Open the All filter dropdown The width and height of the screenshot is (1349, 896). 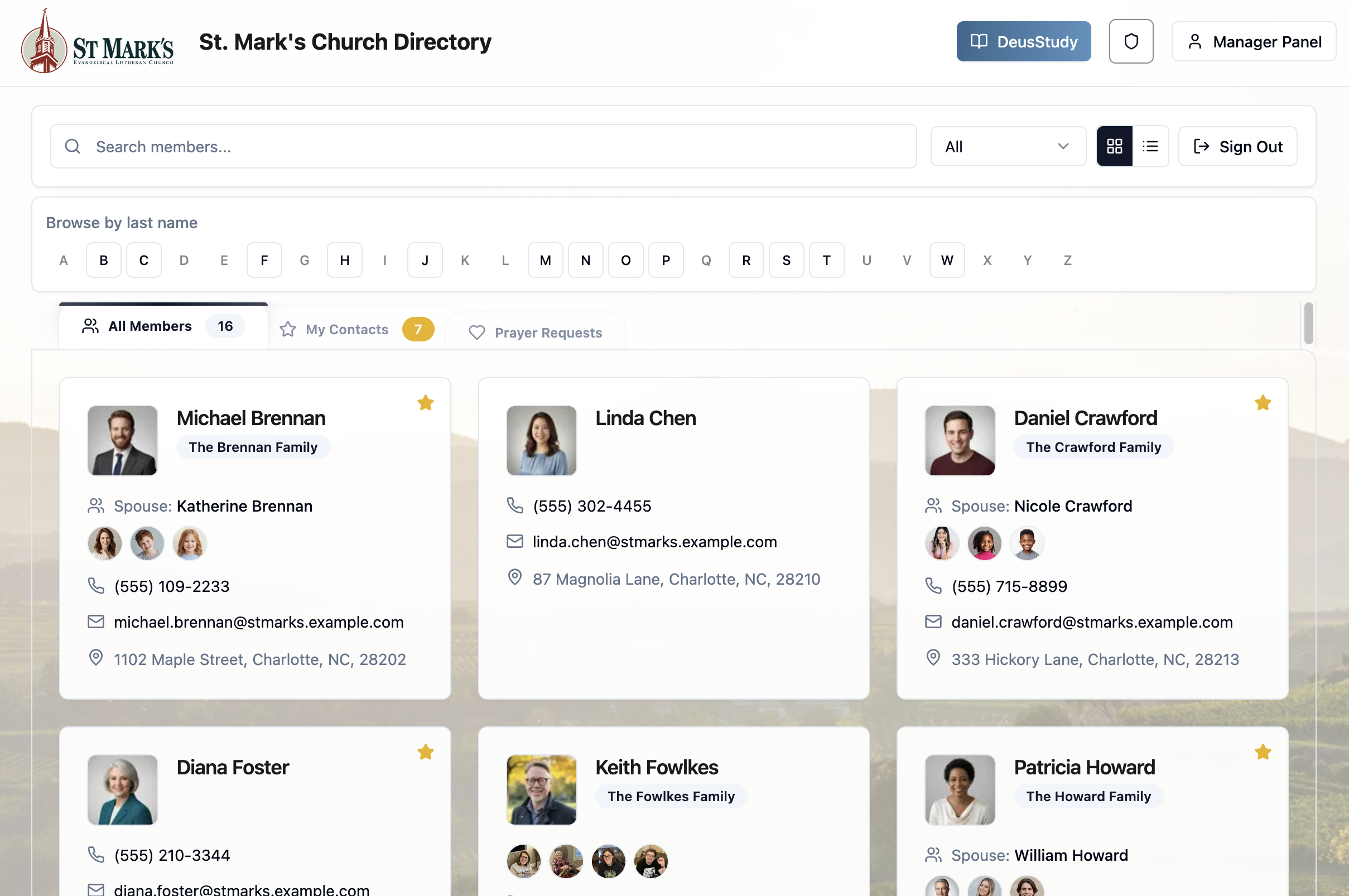(1008, 146)
